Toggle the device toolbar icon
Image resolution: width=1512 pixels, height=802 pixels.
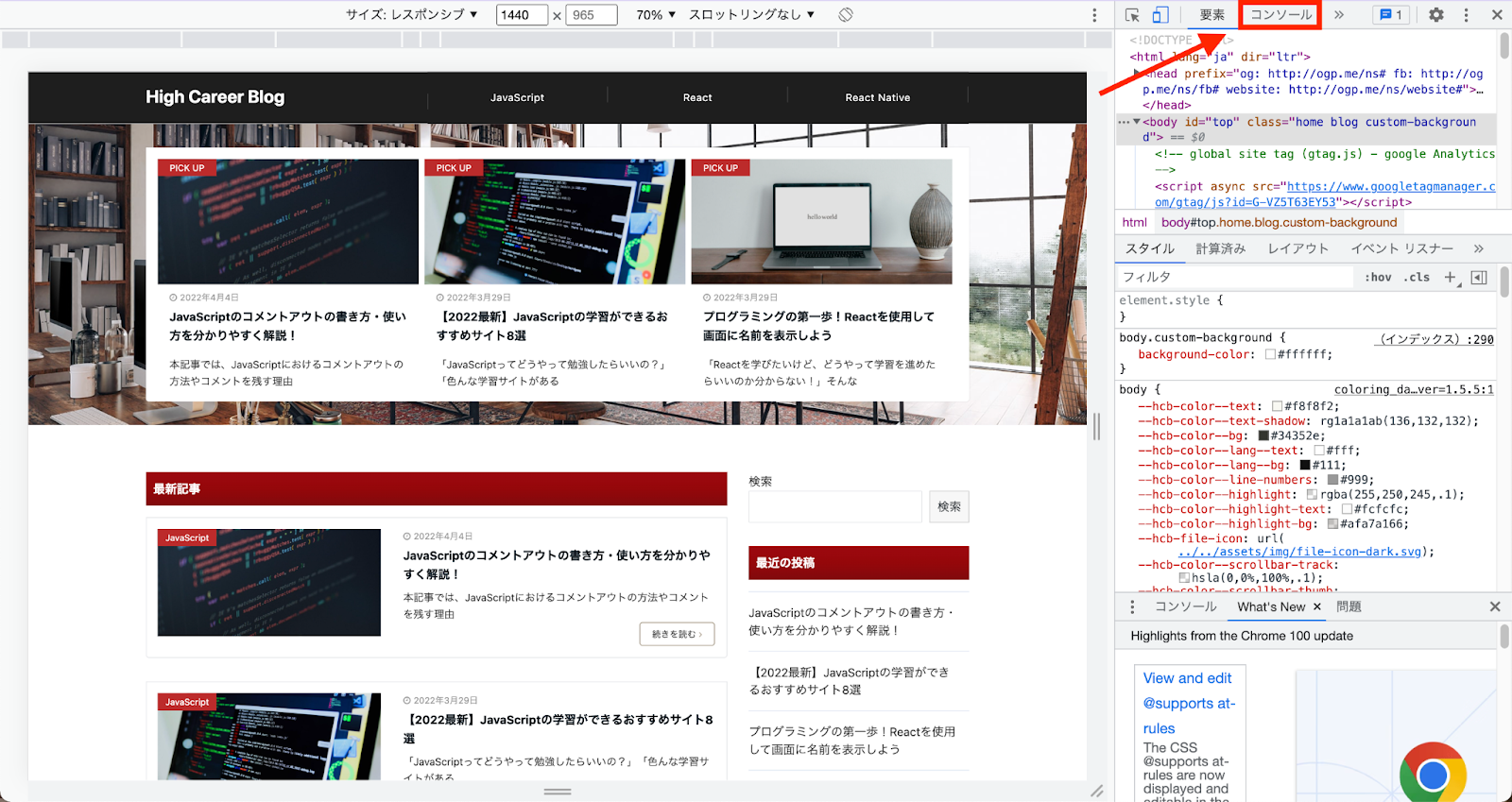1160,15
